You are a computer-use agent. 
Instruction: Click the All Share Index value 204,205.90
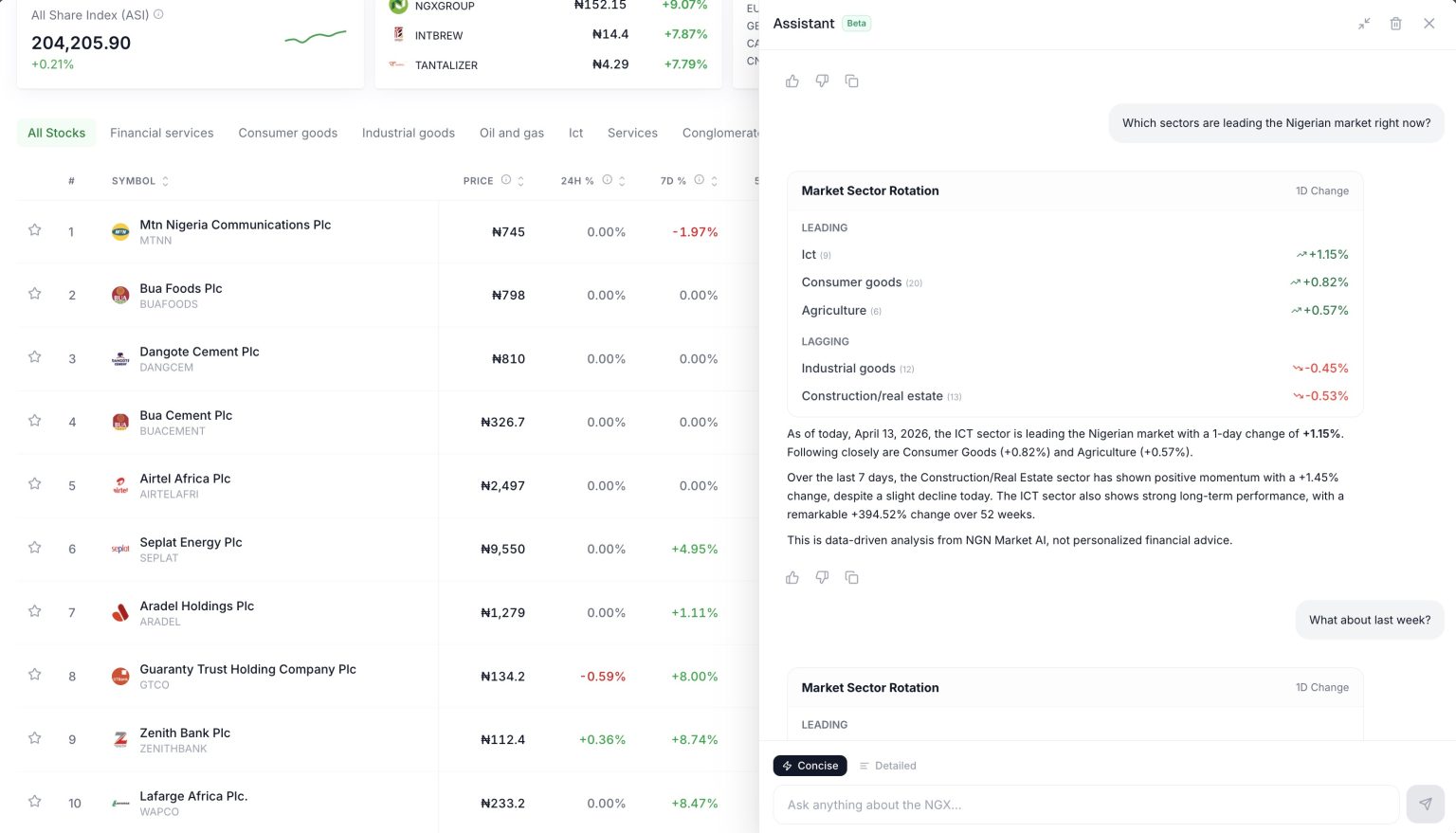(x=82, y=43)
